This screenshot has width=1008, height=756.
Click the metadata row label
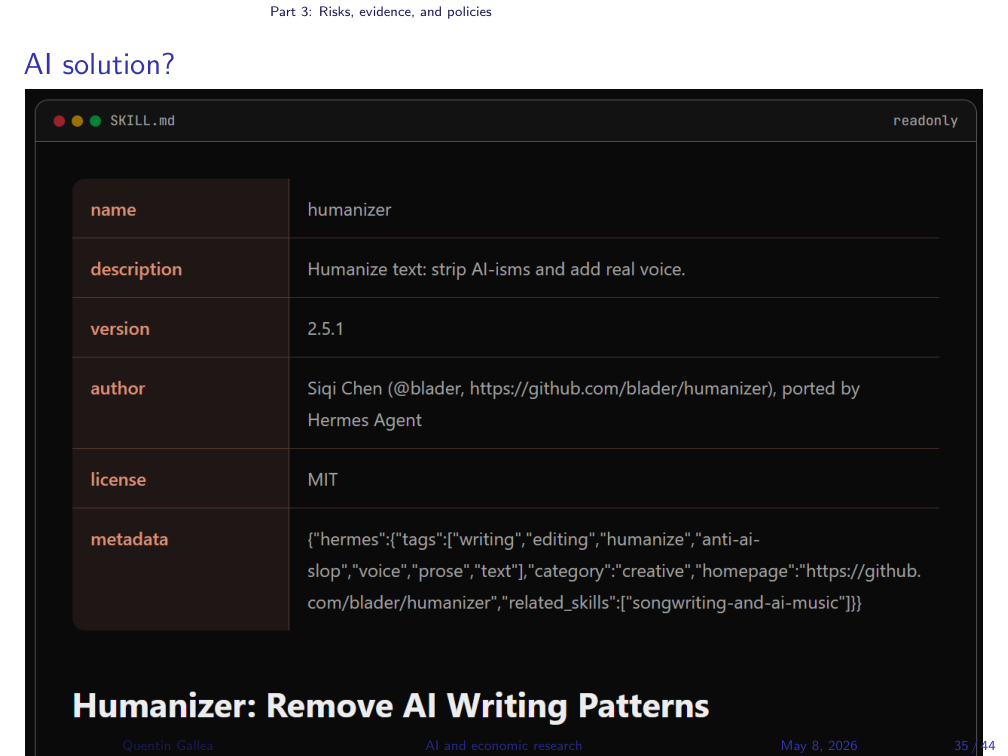(129, 539)
